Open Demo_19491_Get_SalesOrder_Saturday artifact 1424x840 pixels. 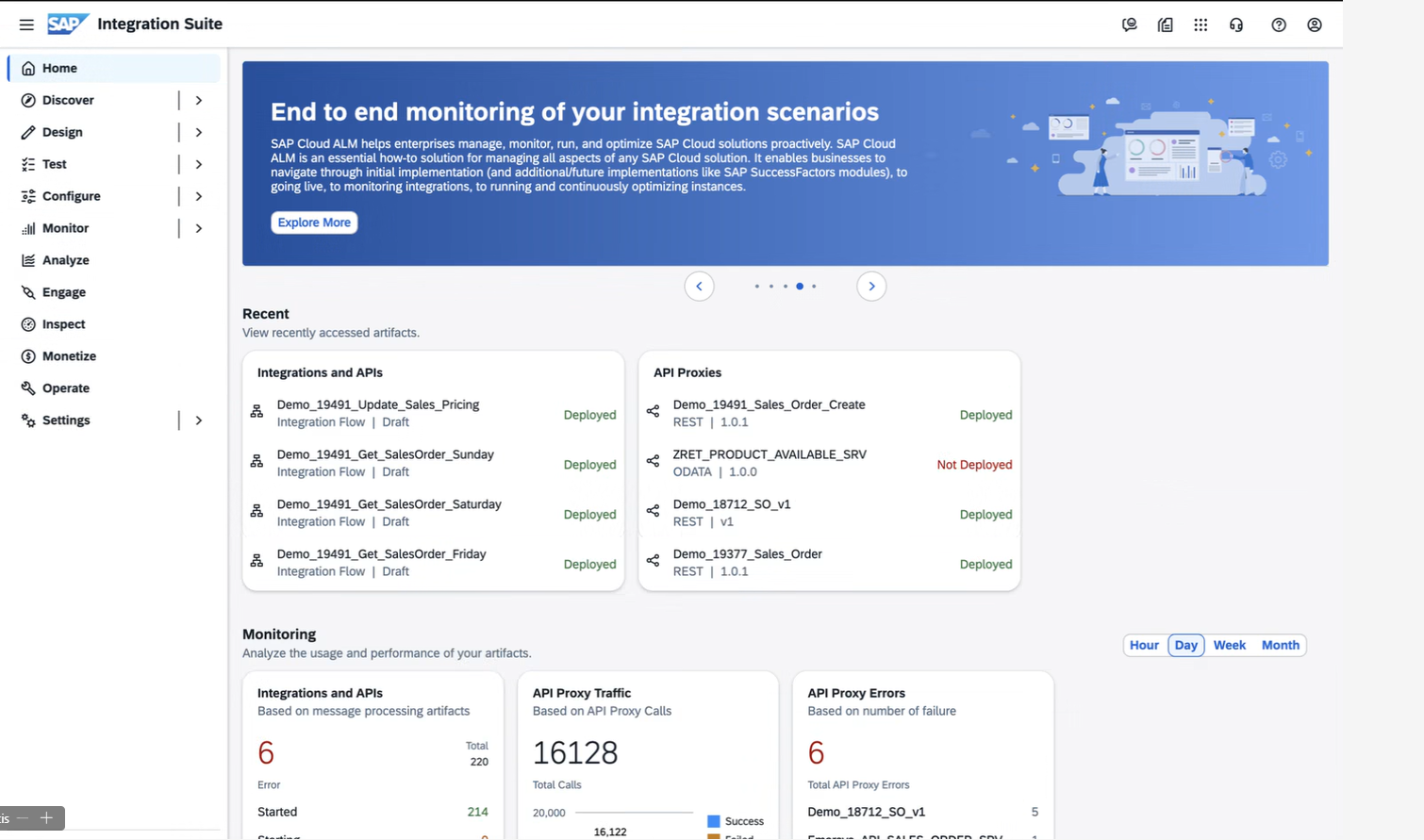[x=389, y=504]
